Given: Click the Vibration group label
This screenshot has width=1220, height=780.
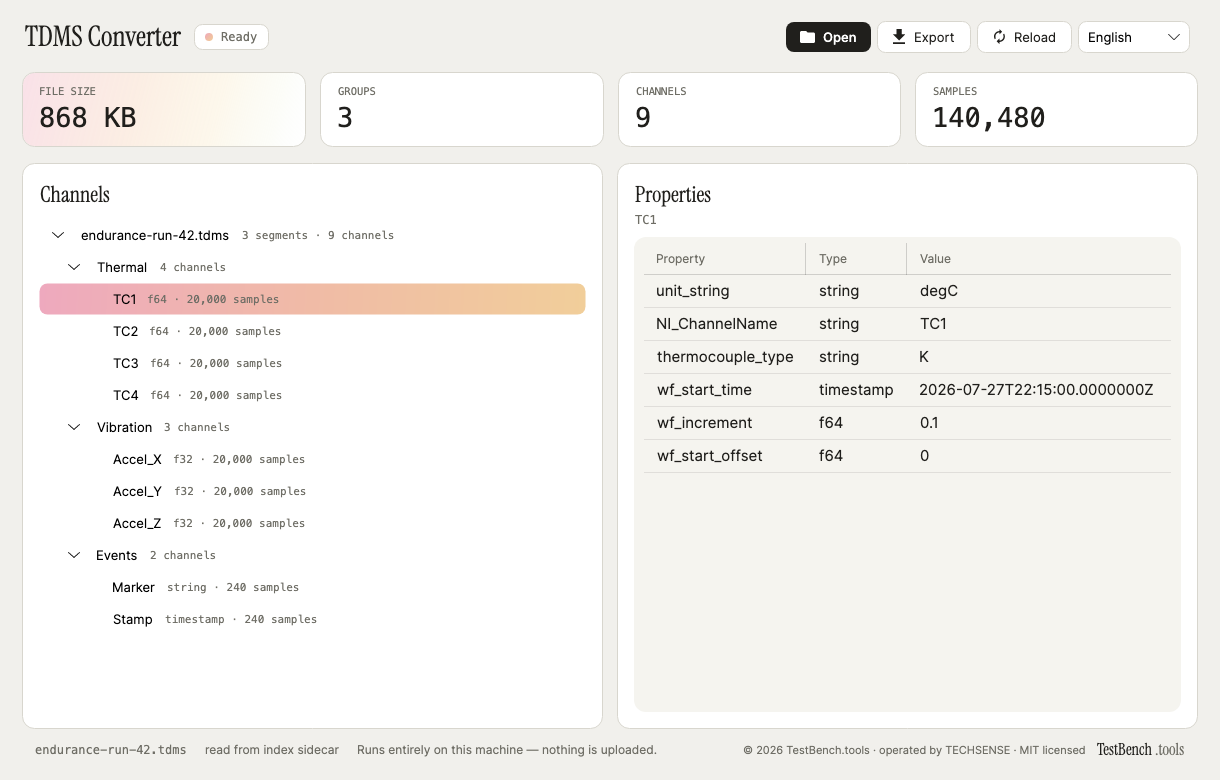Looking at the screenshot, I should click(x=125, y=427).
